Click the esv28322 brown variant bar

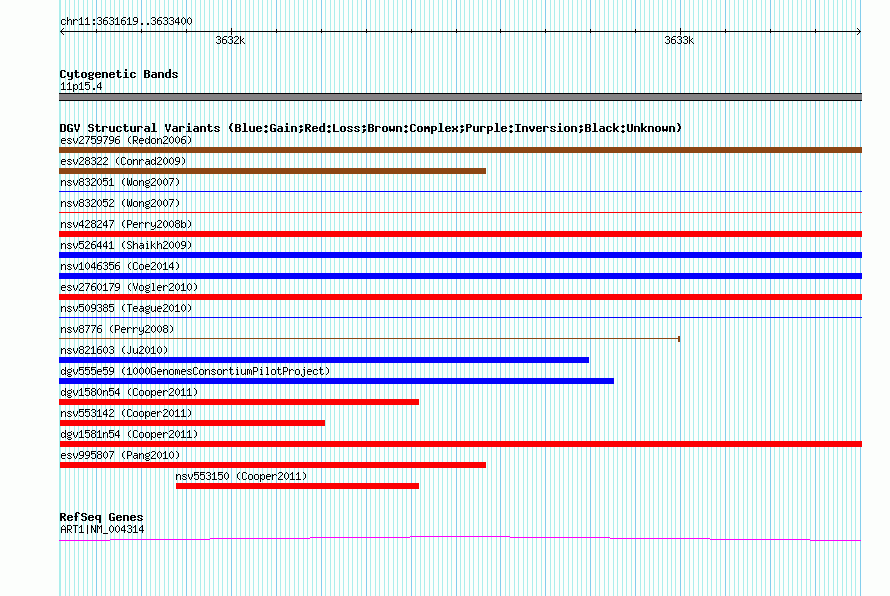(x=272, y=171)
